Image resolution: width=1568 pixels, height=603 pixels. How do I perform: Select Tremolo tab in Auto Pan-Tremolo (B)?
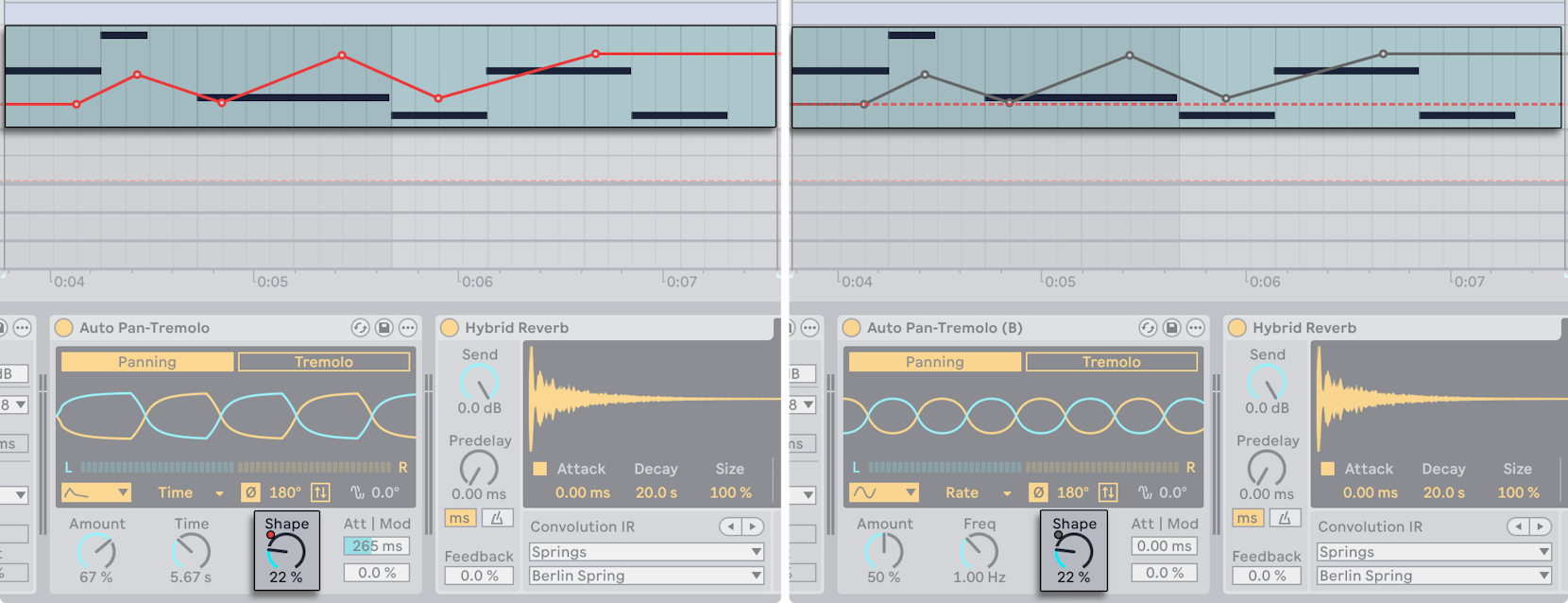click(x=1112, y=362)
